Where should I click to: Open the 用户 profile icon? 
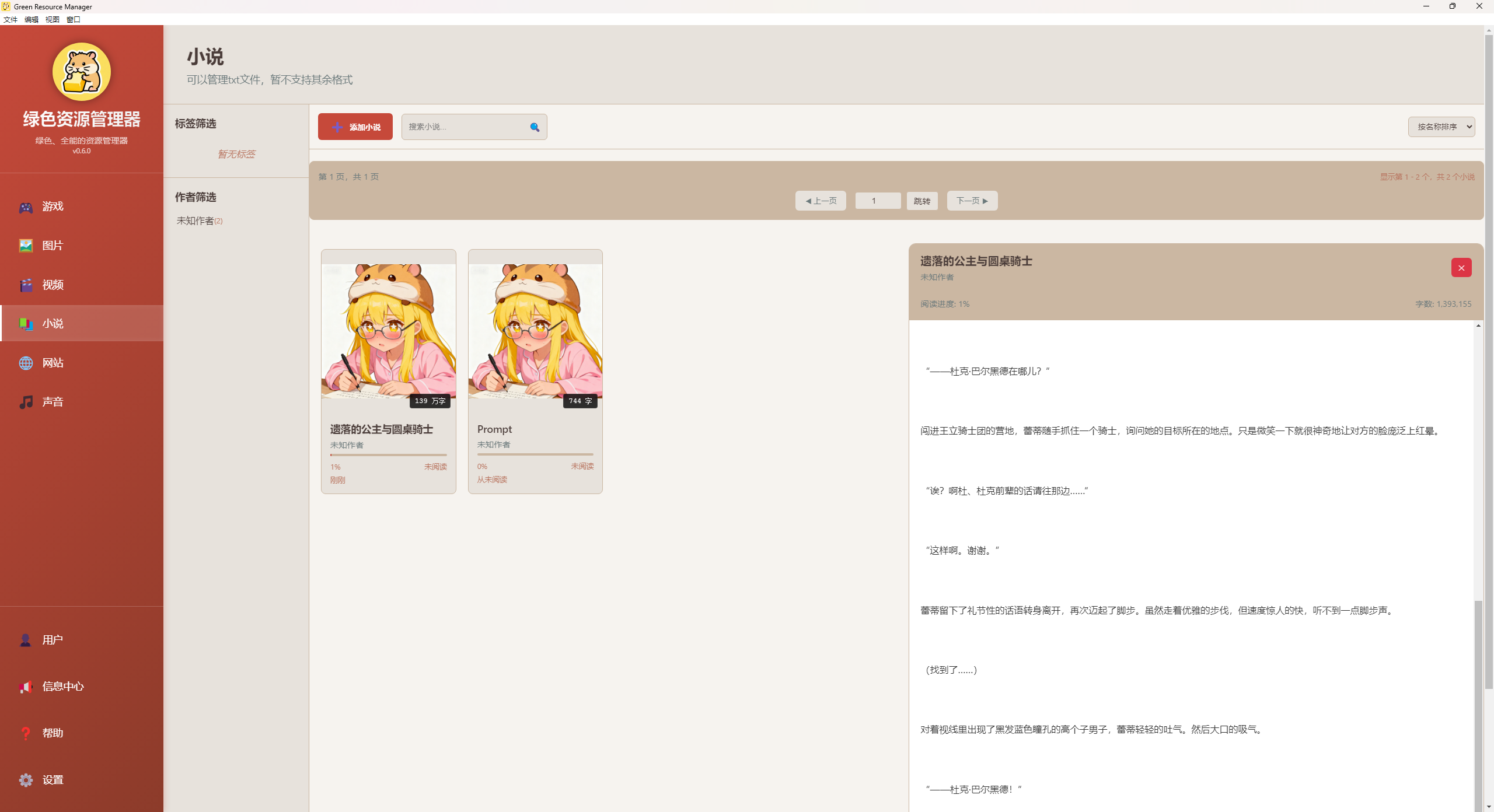point(26,640)
